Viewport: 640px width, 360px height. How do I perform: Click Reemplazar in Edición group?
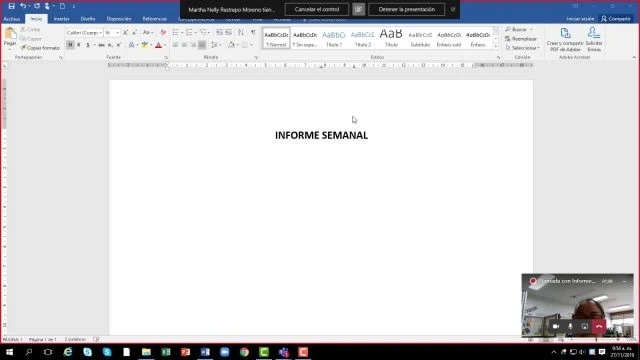(x=521, y=39)
